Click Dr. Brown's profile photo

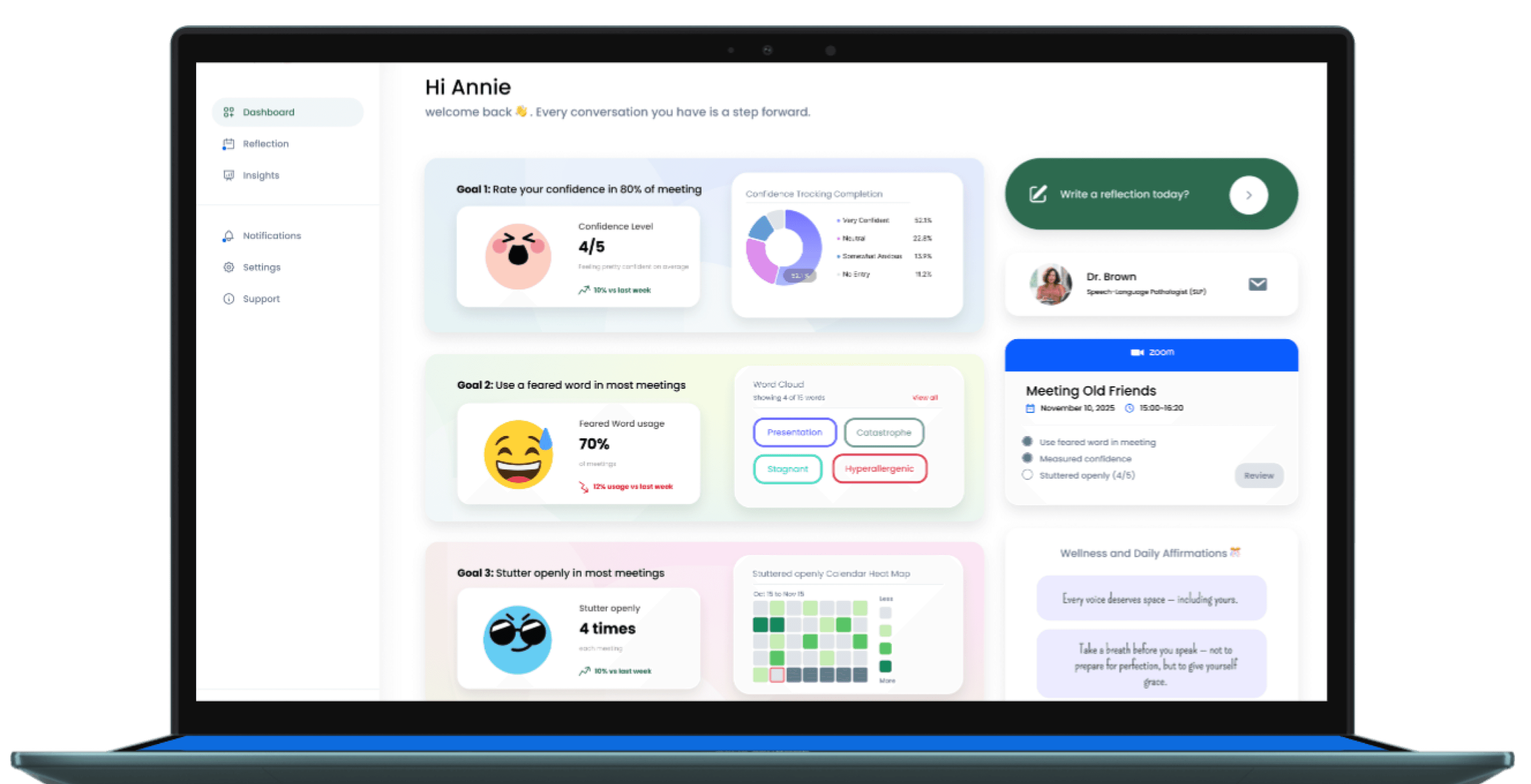(1051, 284)
